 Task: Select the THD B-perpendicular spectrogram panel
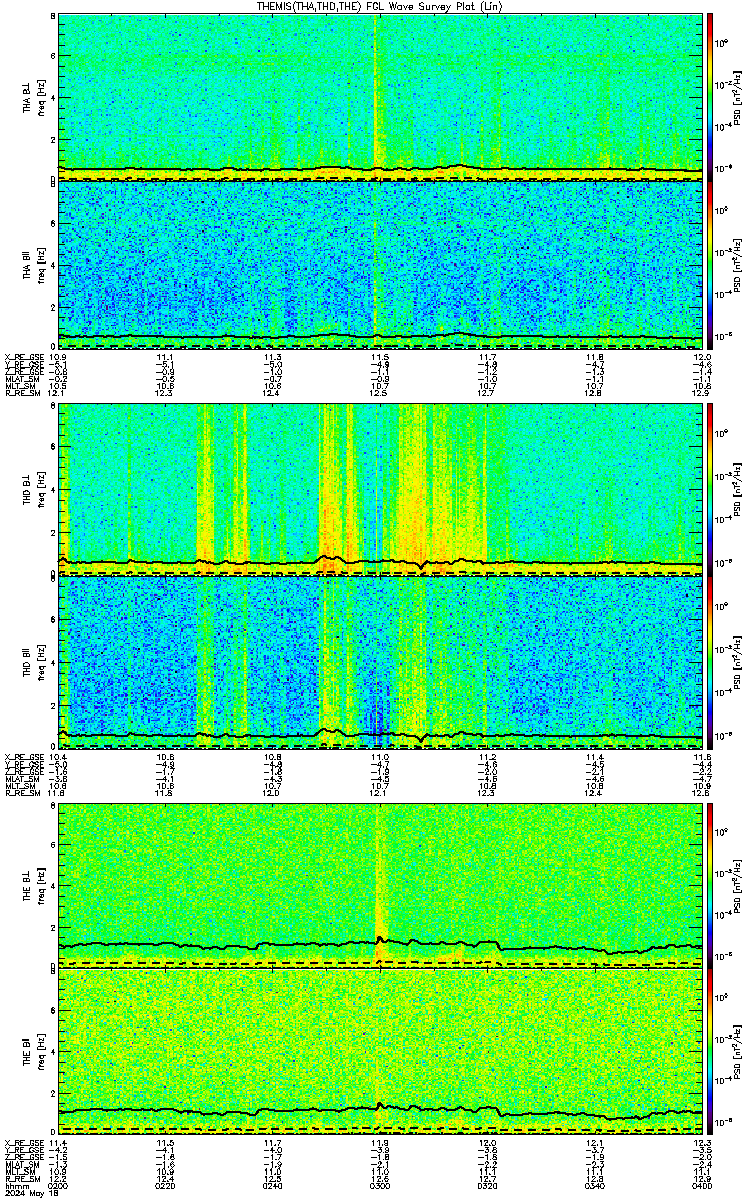[x=380, y=490]
